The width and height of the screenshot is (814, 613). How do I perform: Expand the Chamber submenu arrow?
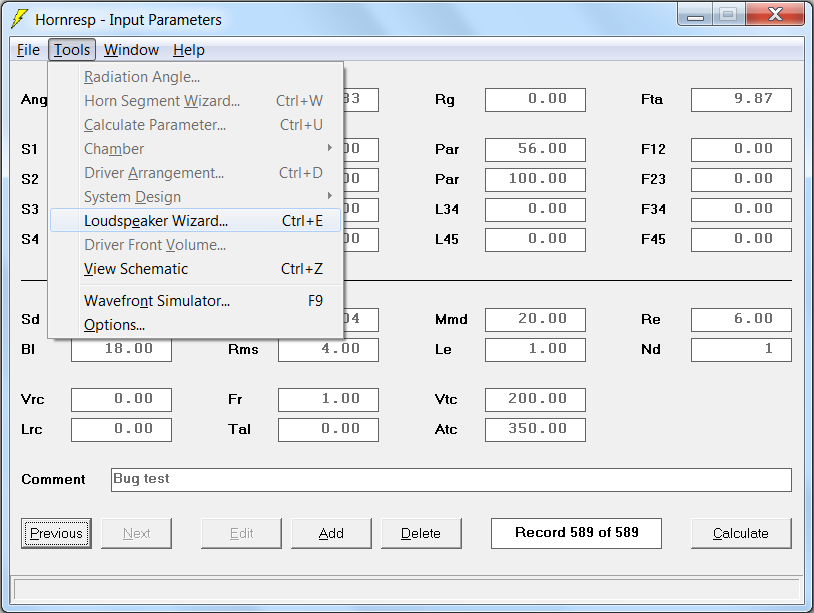[x=329, y=148]
